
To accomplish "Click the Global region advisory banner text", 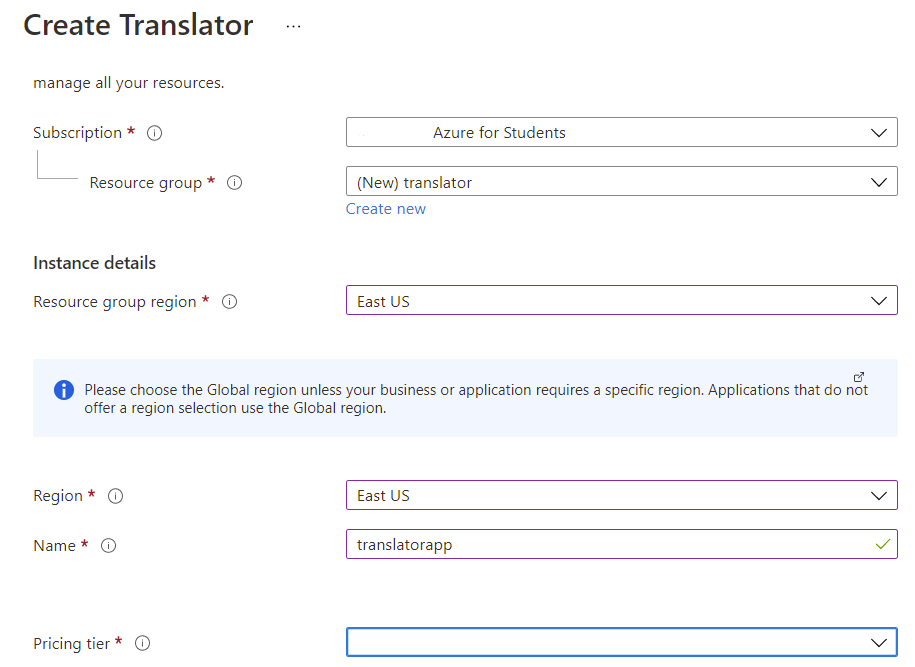I will (470, 399).
